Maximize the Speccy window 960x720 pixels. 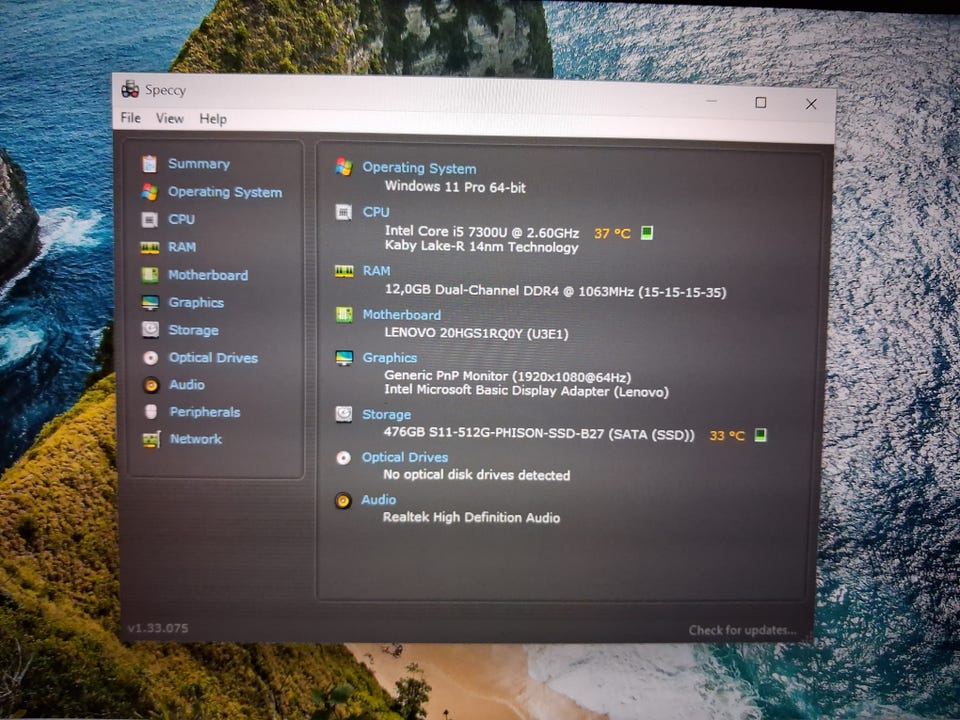point(760,102)
